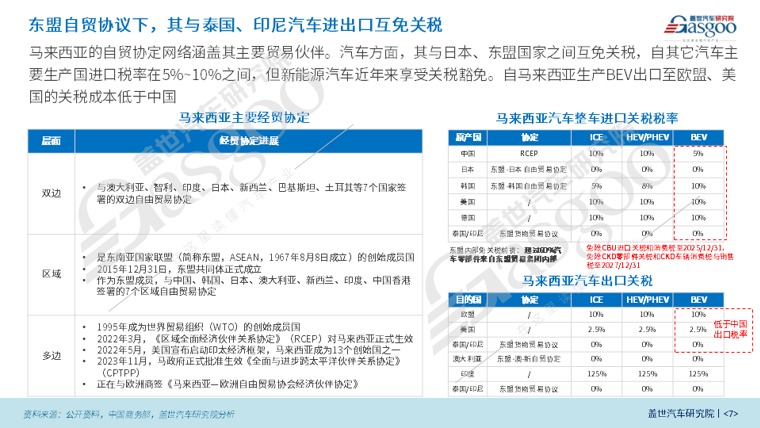760x428 pixels.
Task: Click the 2.5% BEV value in the export 美国 row
Action: click(x=698, y=330)
